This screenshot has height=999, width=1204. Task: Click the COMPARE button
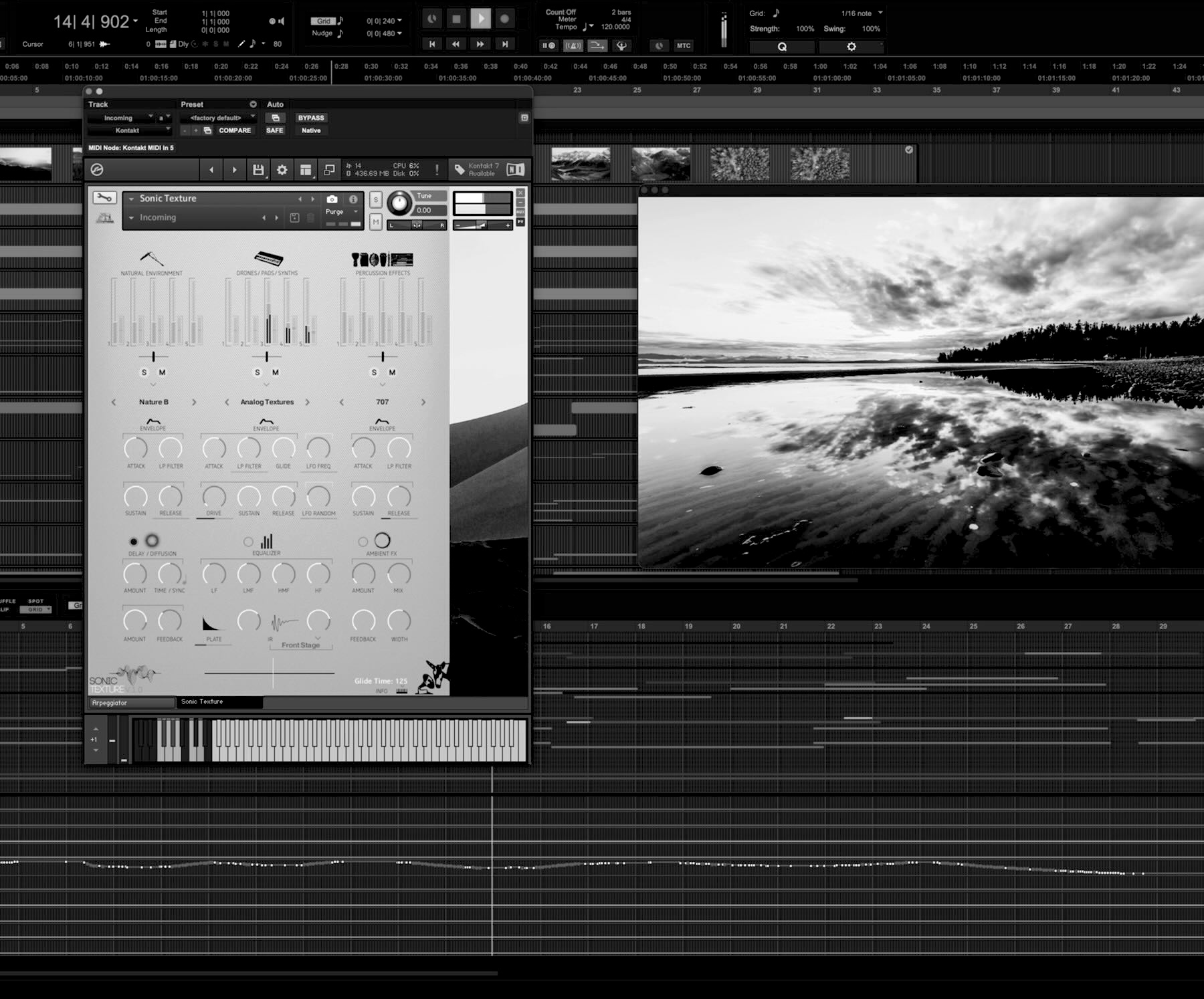[x=234, y=130]
